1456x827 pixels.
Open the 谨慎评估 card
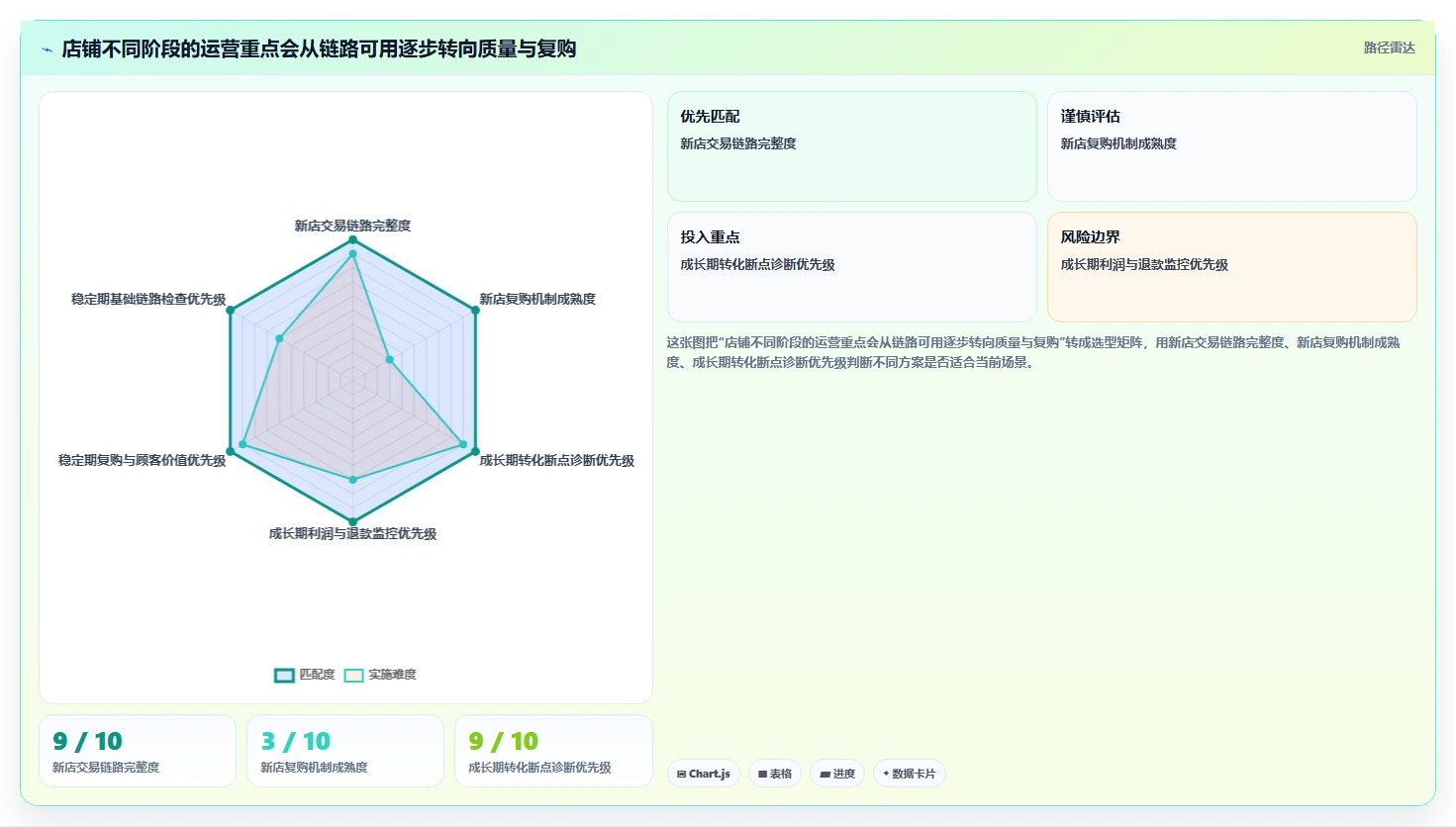click(x=1231, y=146)
